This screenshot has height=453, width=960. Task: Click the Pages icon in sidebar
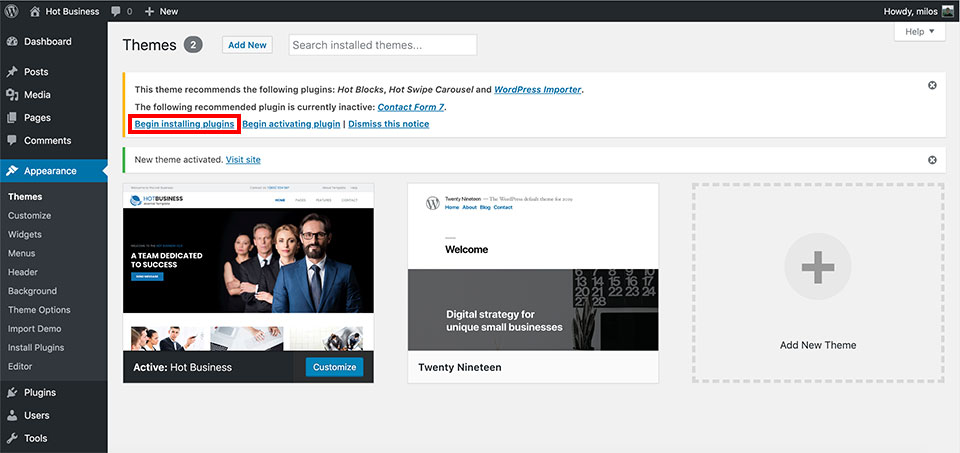tap(12, 118)
